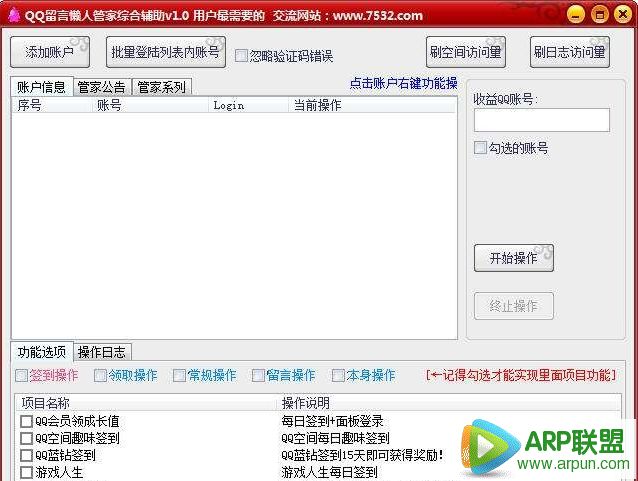Click the Login column header

[248, 105]
